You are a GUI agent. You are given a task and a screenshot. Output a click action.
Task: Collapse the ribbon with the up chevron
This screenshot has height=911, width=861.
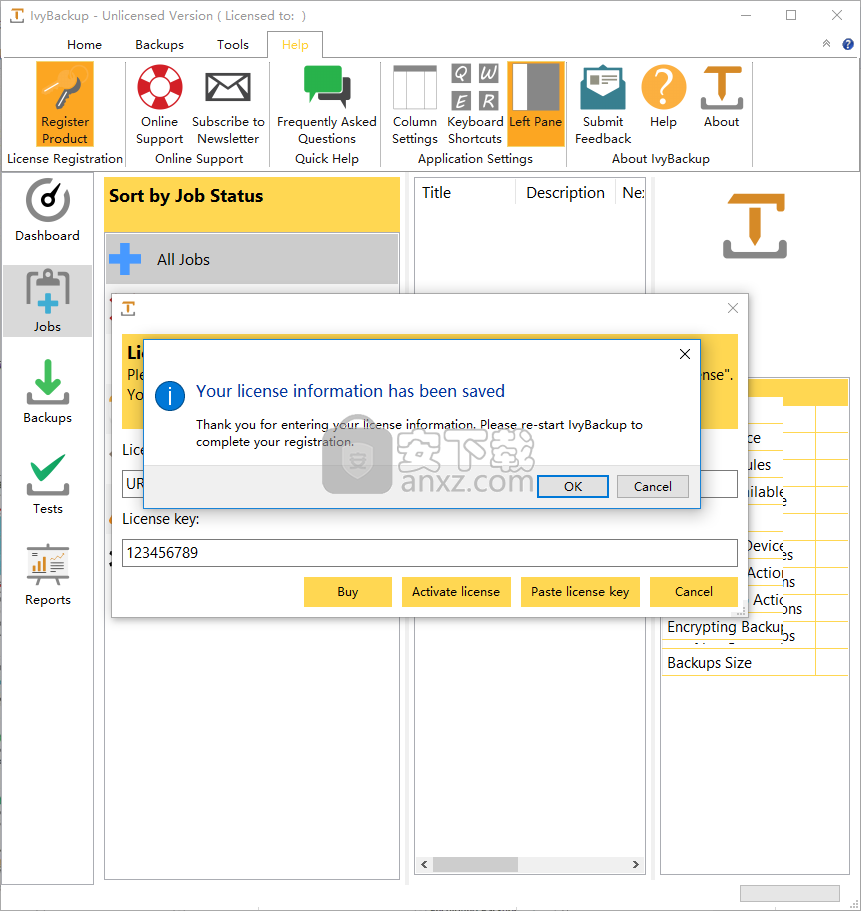pyautogui.click(x=826, y=44)
